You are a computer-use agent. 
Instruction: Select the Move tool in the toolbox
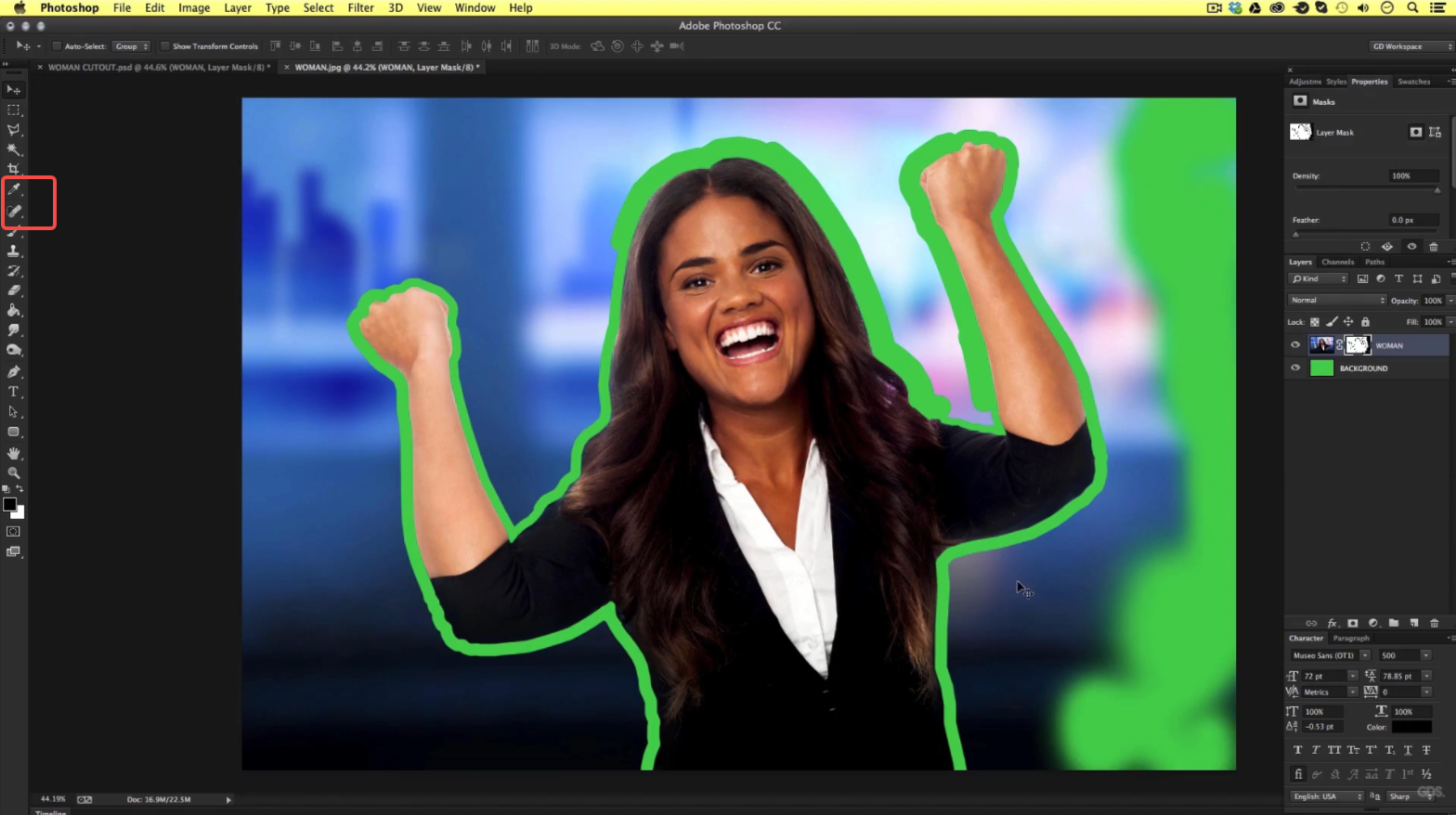coord(13,90)
